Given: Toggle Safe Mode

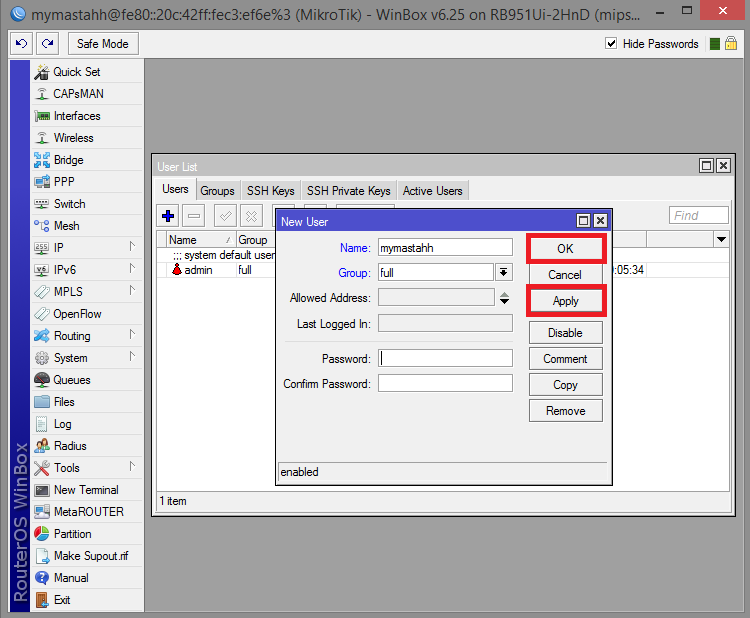Looking at the screenshot, I should [103, 44].
